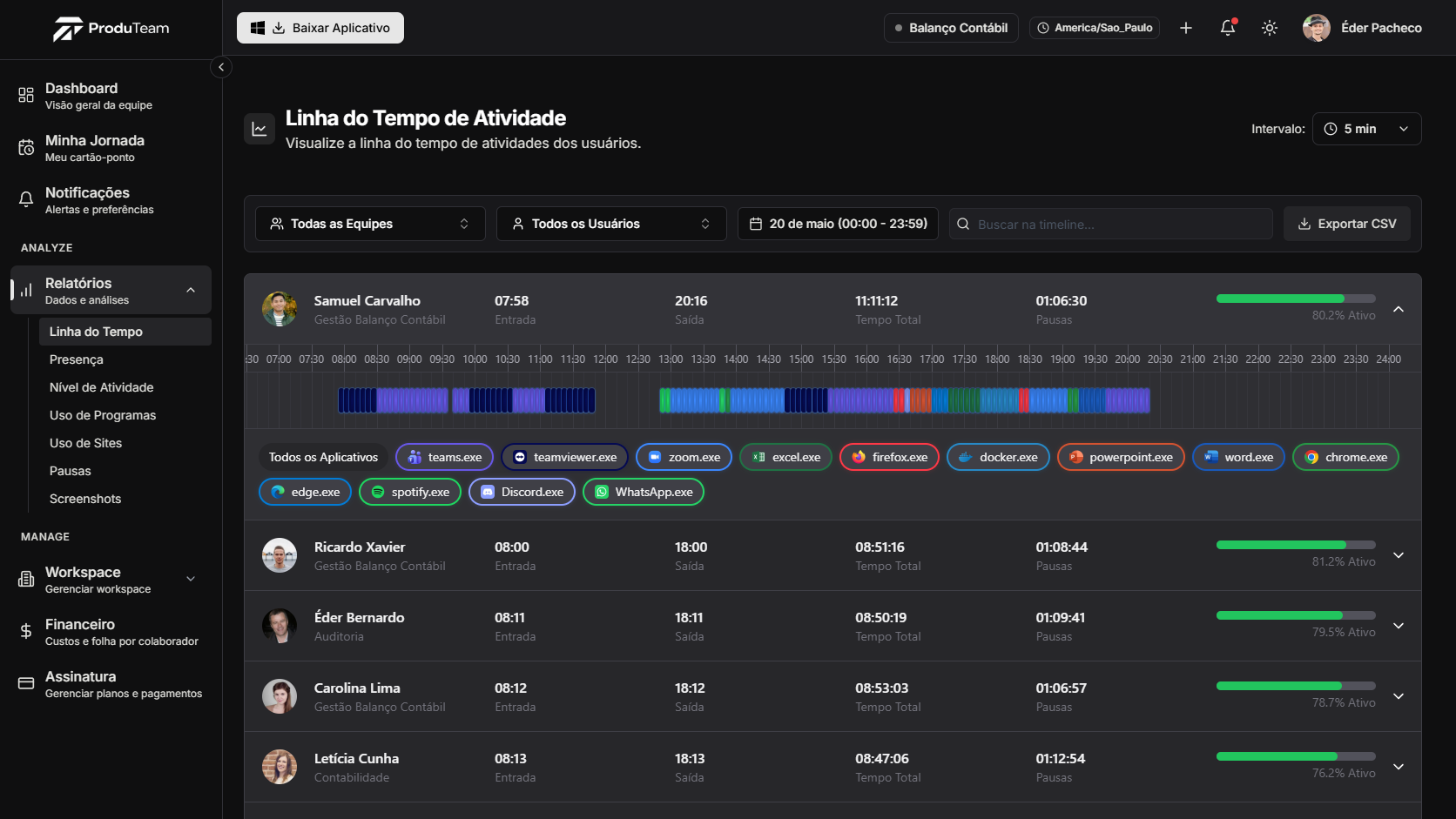The width and height of the screenshot is (1456, 819).
Task: Filter by firefox.exe chip
Action: click(890, 457)
